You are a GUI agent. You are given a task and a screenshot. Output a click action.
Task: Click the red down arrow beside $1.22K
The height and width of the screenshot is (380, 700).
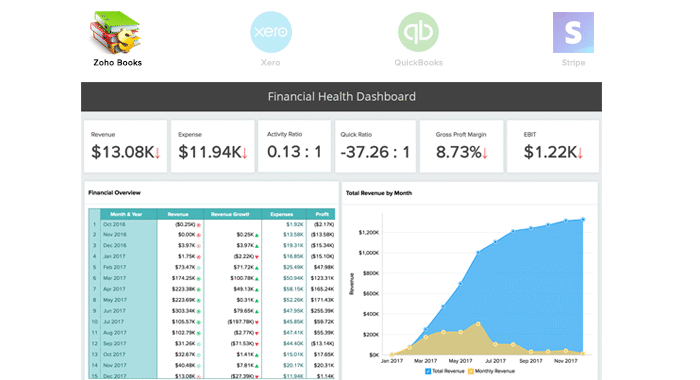coord(580,154)
